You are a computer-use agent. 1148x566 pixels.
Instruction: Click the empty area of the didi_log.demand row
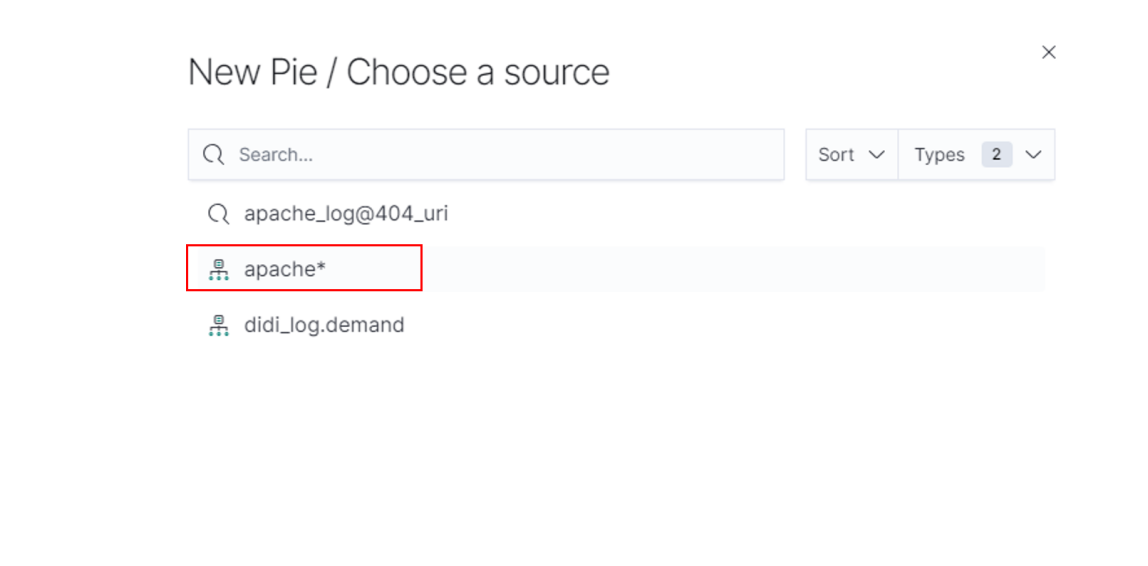click(730, 325)
